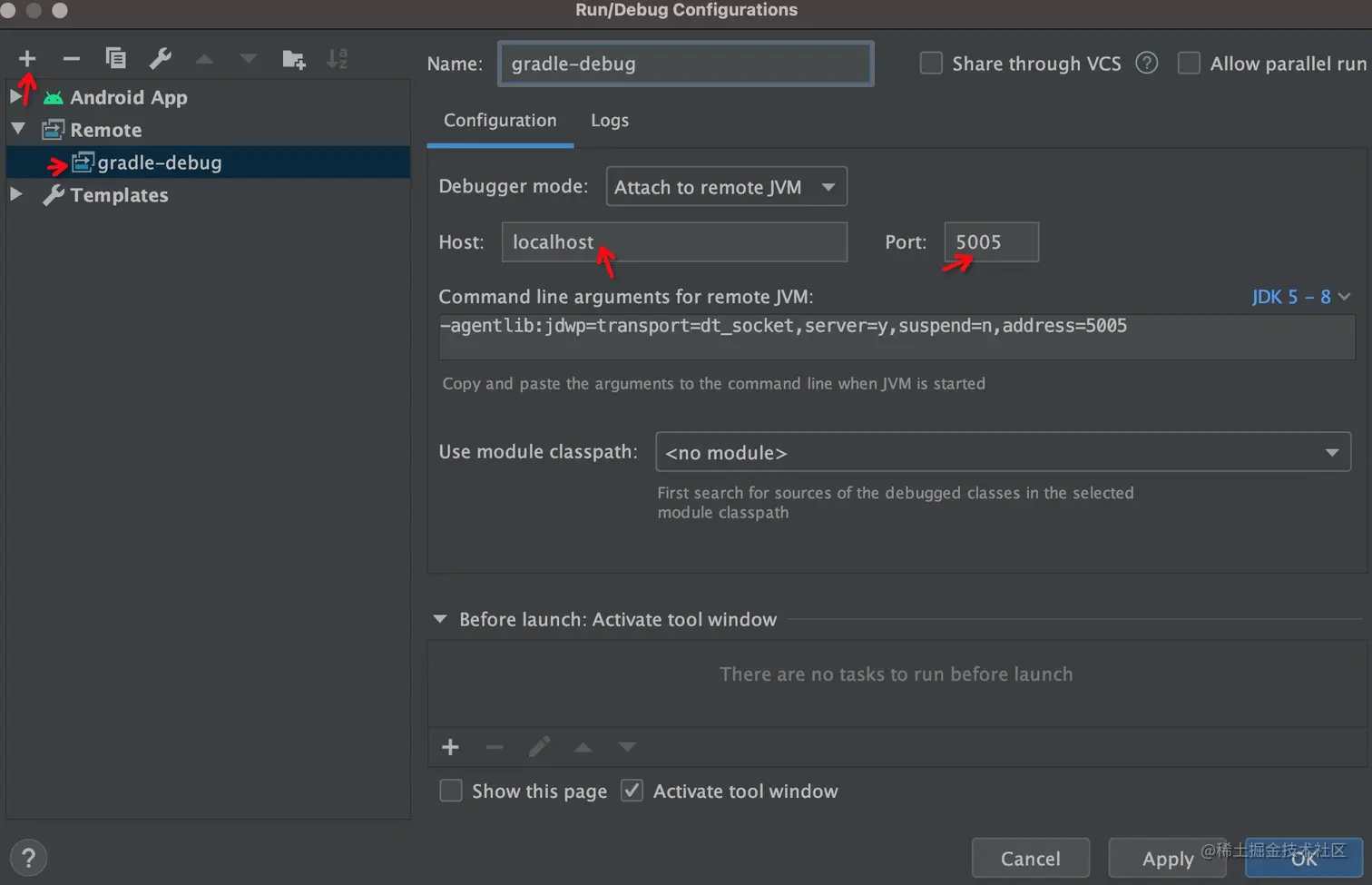The width and height of the screenshot is (1372, 885).
Task: Click the Cancel button
Action: [1030, 858]
